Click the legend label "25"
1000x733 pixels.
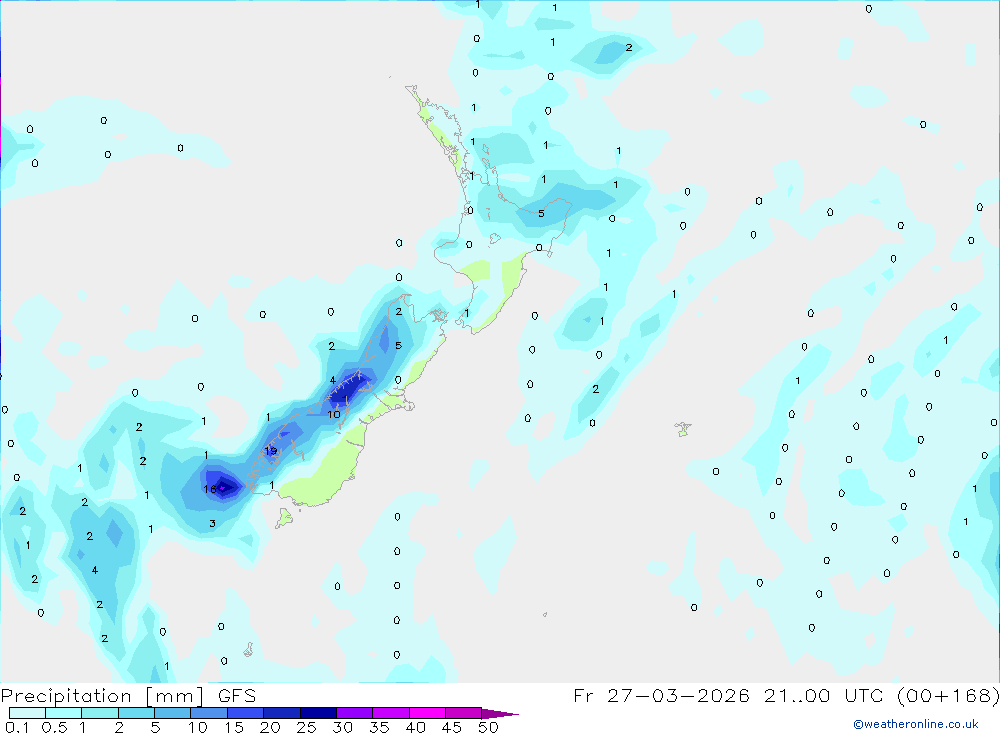[306, 727]
